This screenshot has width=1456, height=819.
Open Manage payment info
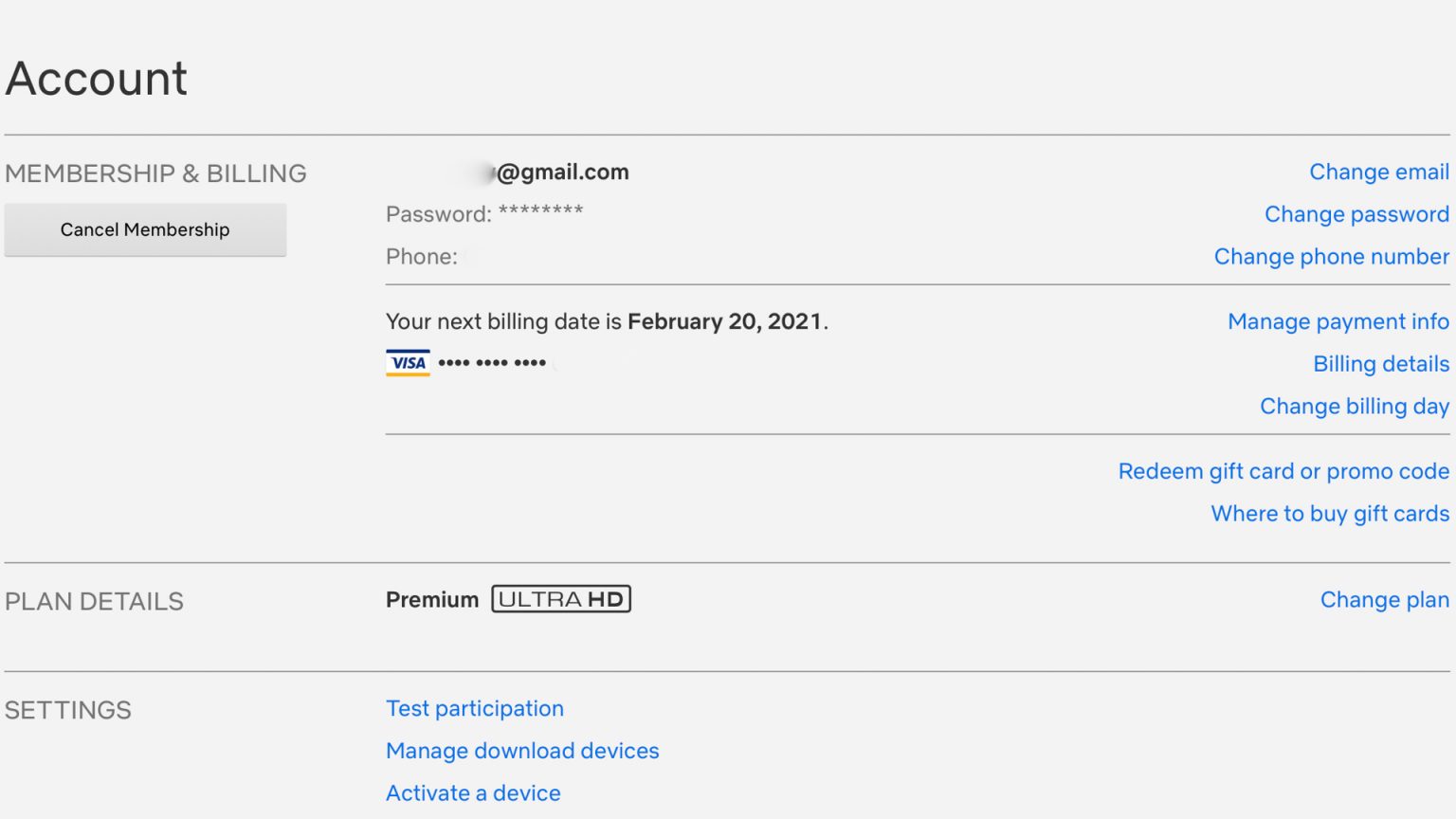click(1338, 321)
